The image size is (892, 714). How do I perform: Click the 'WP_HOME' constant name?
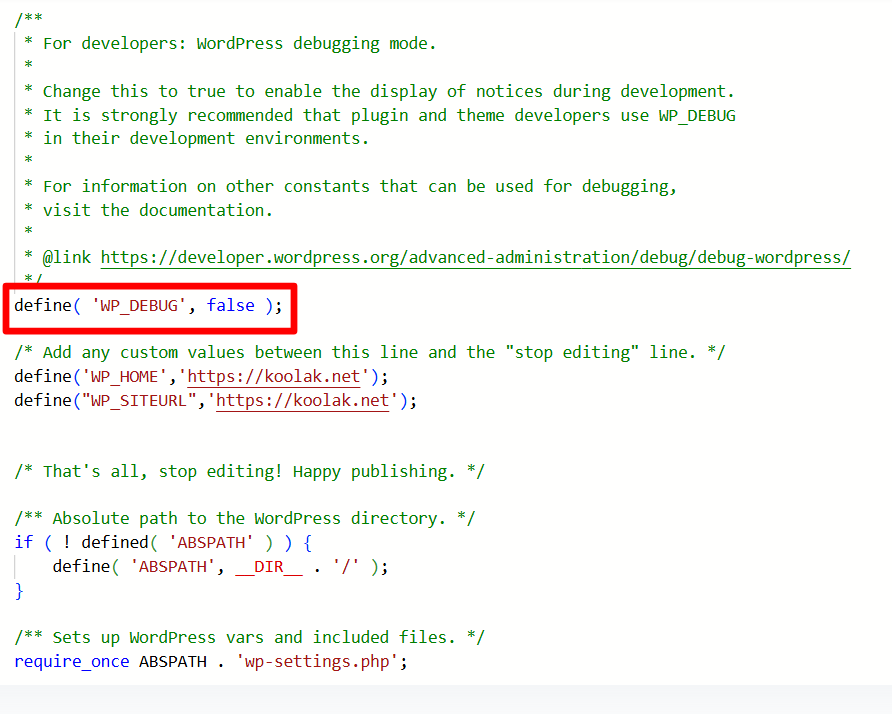(125, 377)
